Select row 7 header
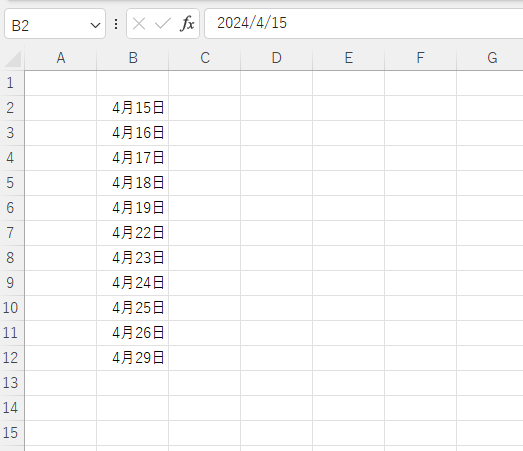Screen dimensions: 523x451 coord(10,233)
